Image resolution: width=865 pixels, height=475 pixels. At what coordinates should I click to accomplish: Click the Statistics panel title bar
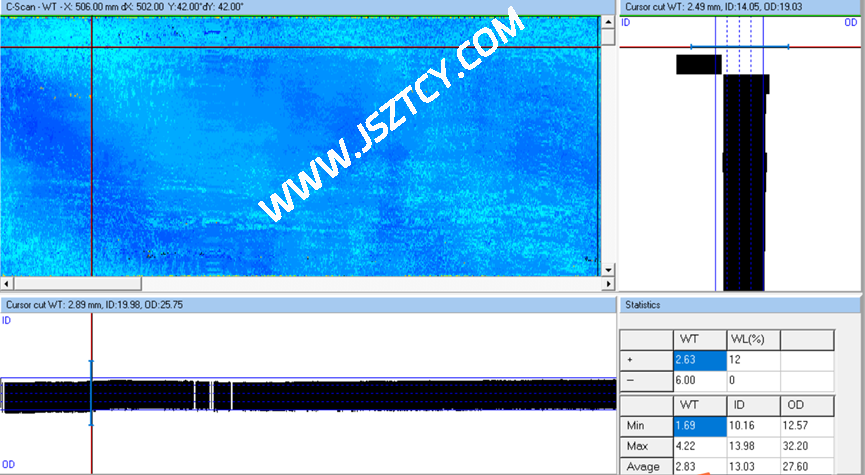pos(740,304)
